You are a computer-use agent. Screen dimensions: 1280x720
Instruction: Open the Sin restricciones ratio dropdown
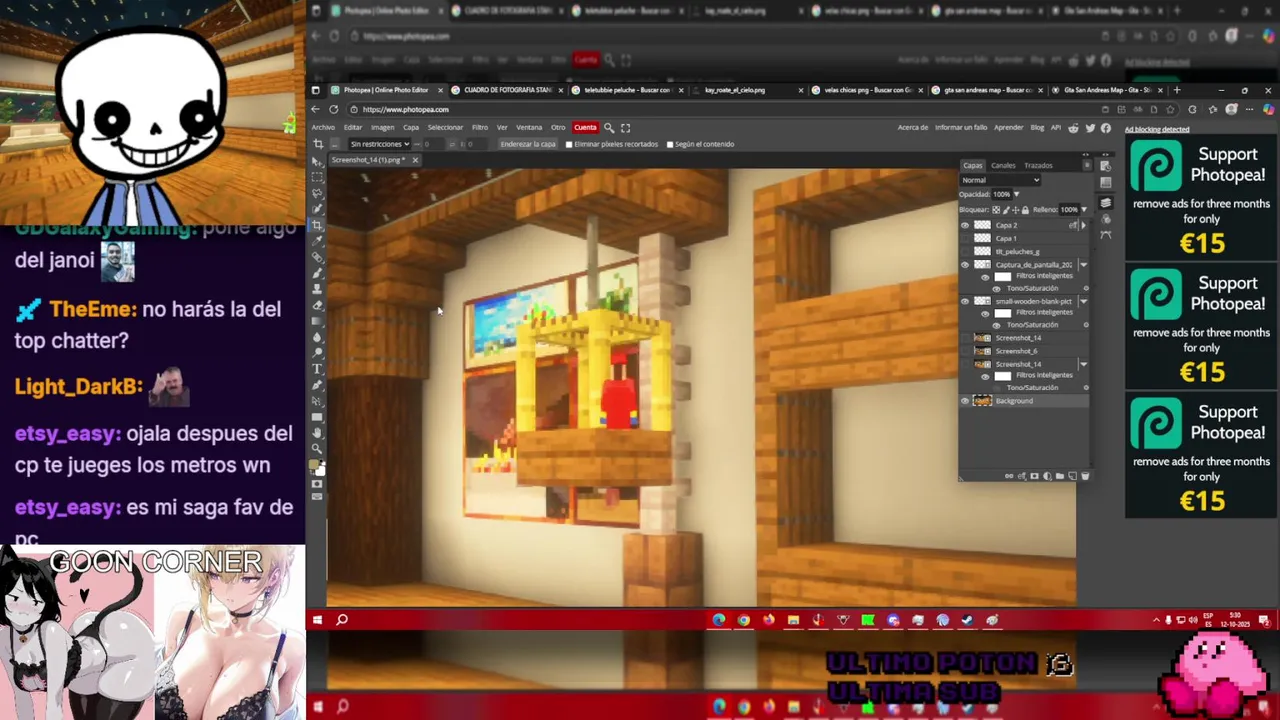tap(379, 144)
